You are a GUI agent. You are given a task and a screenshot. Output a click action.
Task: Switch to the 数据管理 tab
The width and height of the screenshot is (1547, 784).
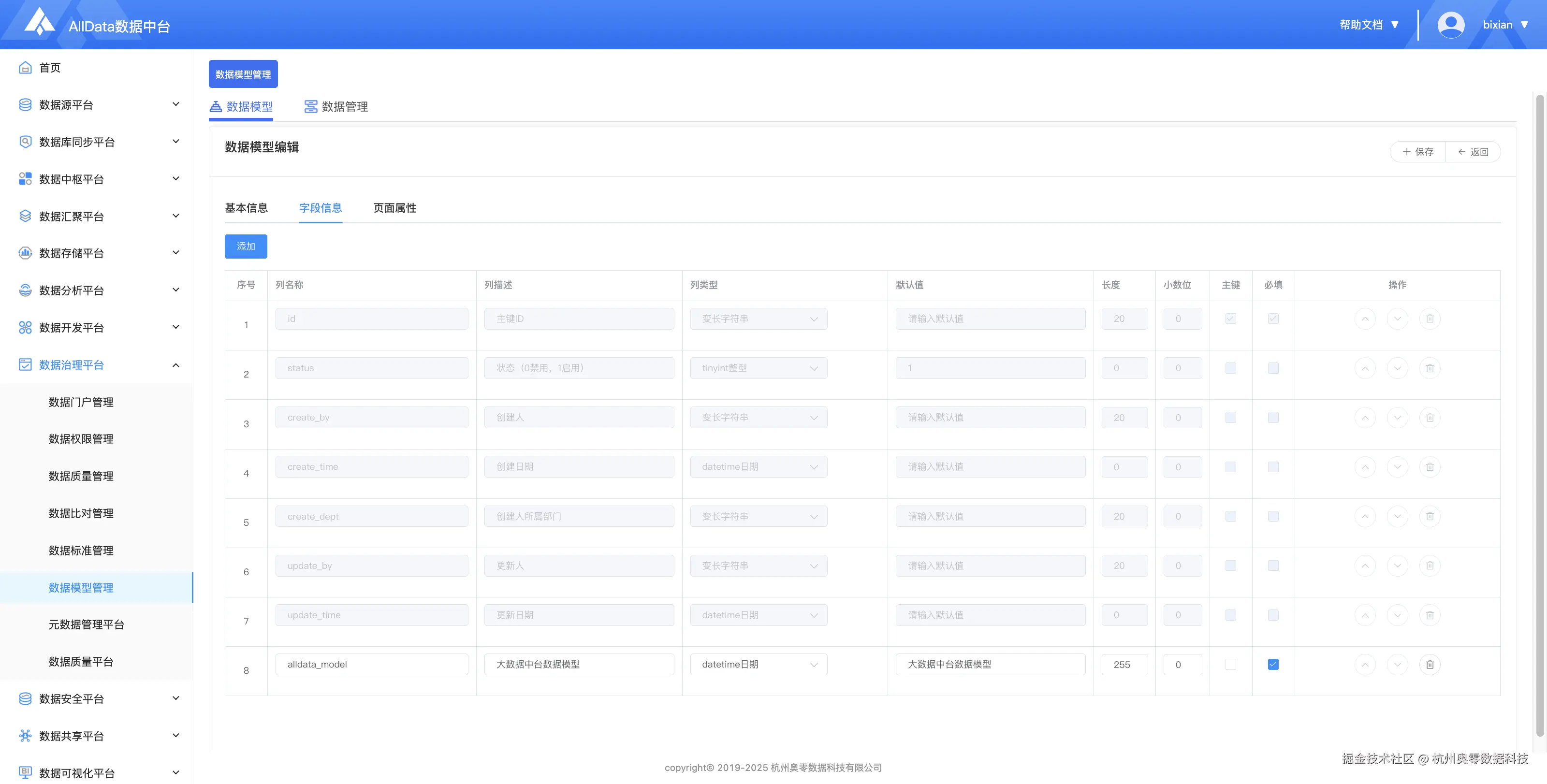point(336,107)
